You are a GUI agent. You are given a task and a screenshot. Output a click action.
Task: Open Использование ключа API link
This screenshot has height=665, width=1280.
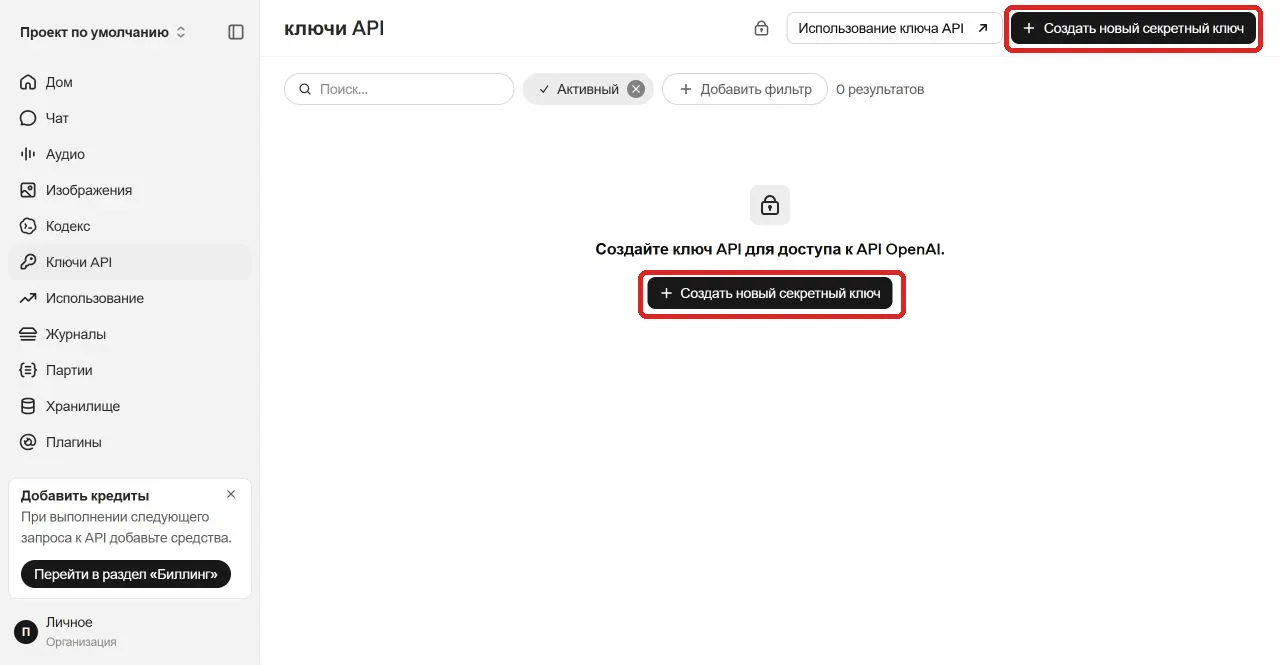click(894, 28)
